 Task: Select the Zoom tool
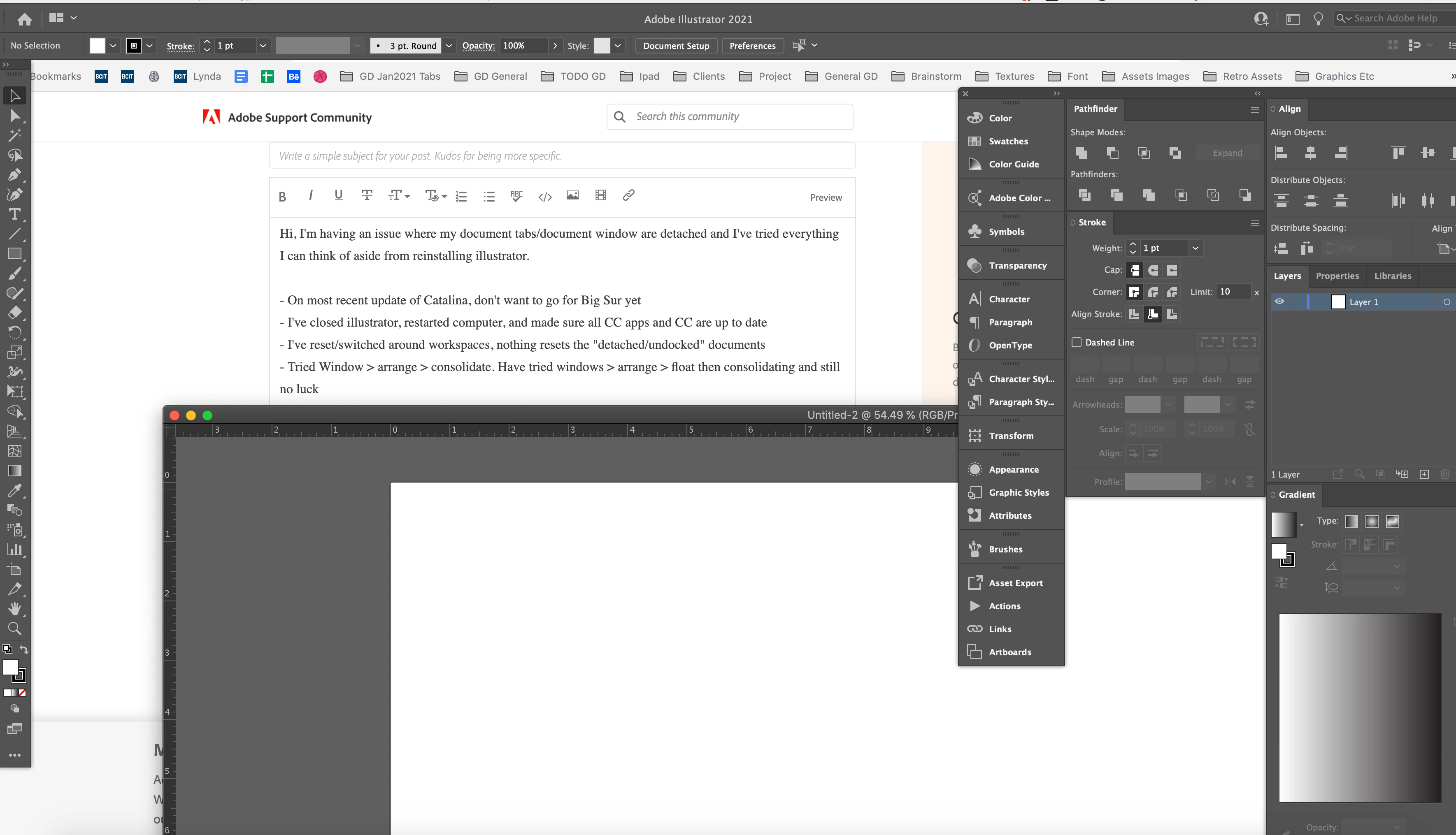15,629
